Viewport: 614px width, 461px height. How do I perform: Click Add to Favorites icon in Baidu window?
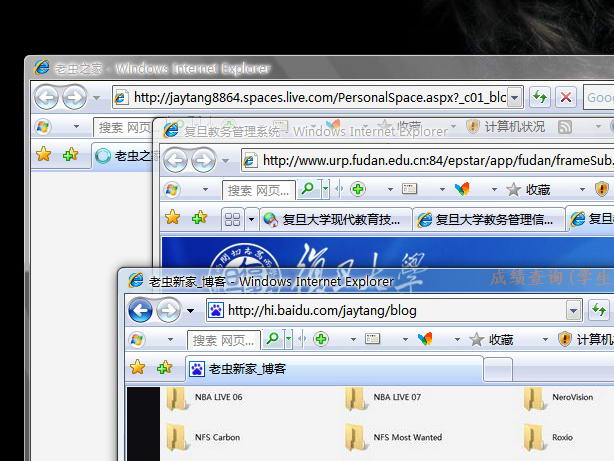[164, 368]
